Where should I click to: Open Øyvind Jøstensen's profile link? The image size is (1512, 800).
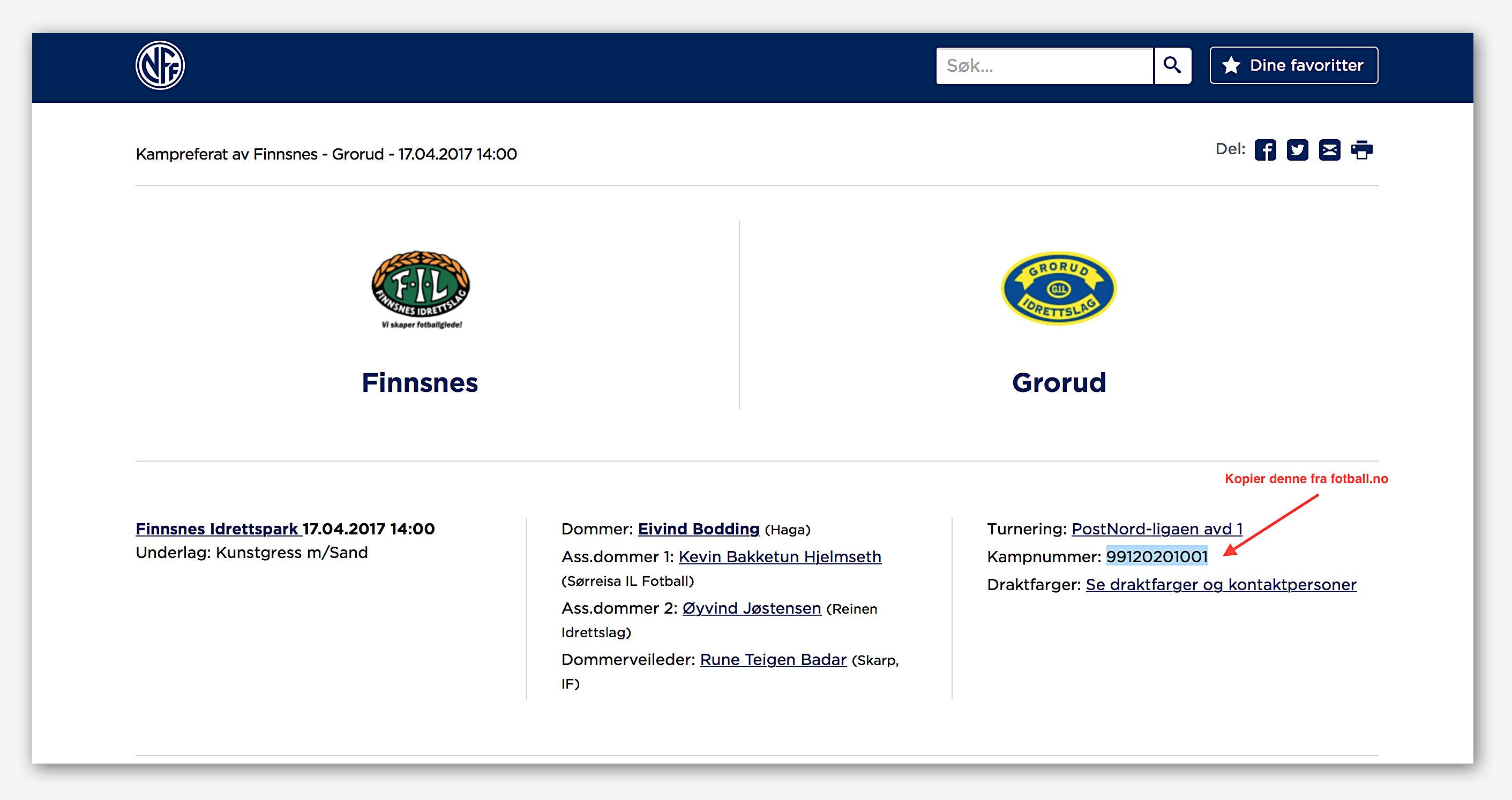[751, 608]
